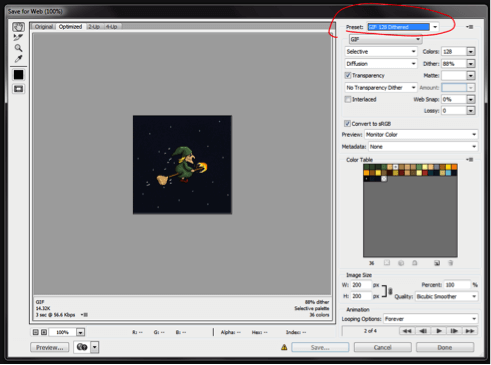Click the image Height field
Screen dimensions: 491x365
[x=361, y=296]
